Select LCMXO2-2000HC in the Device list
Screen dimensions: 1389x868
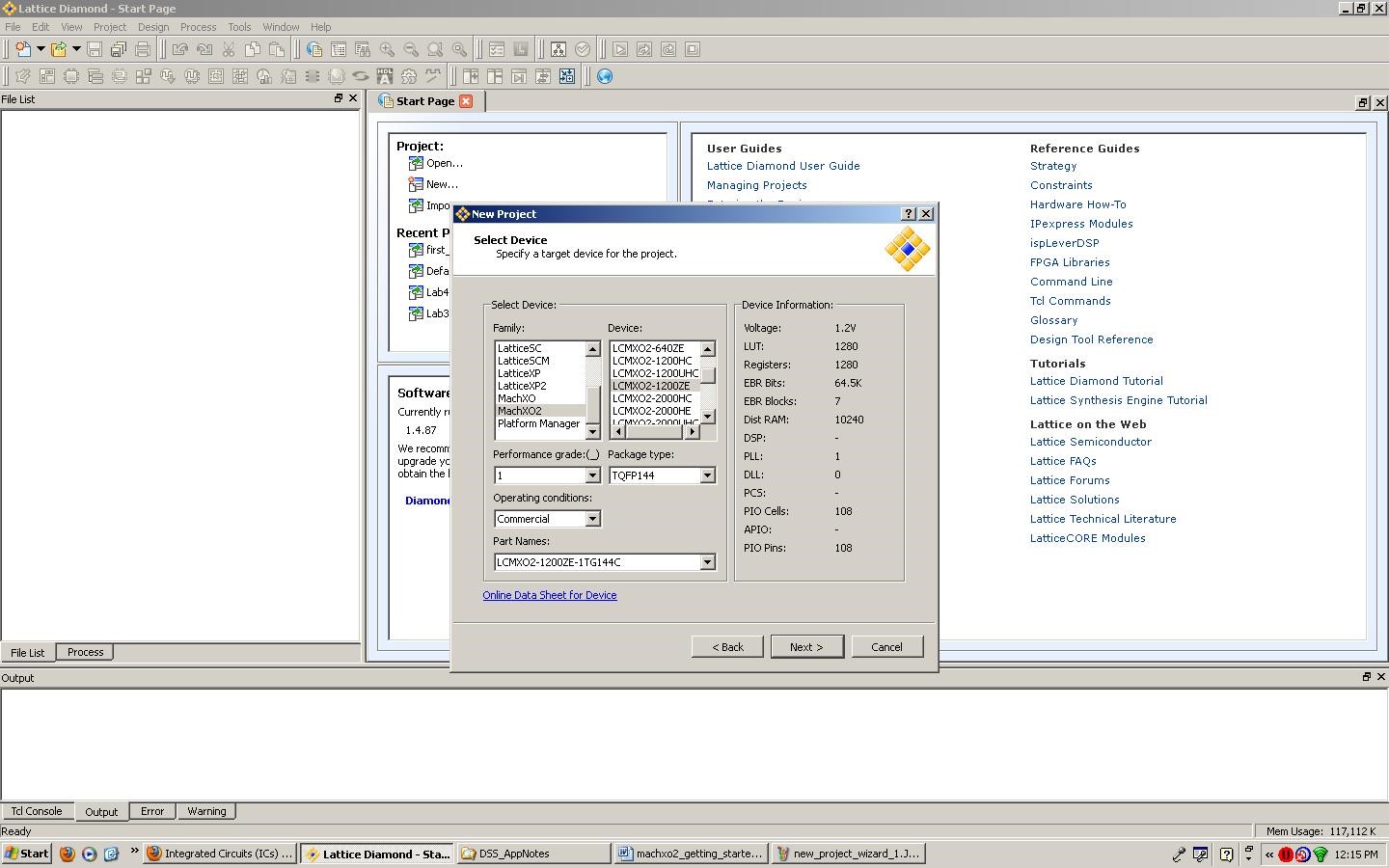(652, 398)
